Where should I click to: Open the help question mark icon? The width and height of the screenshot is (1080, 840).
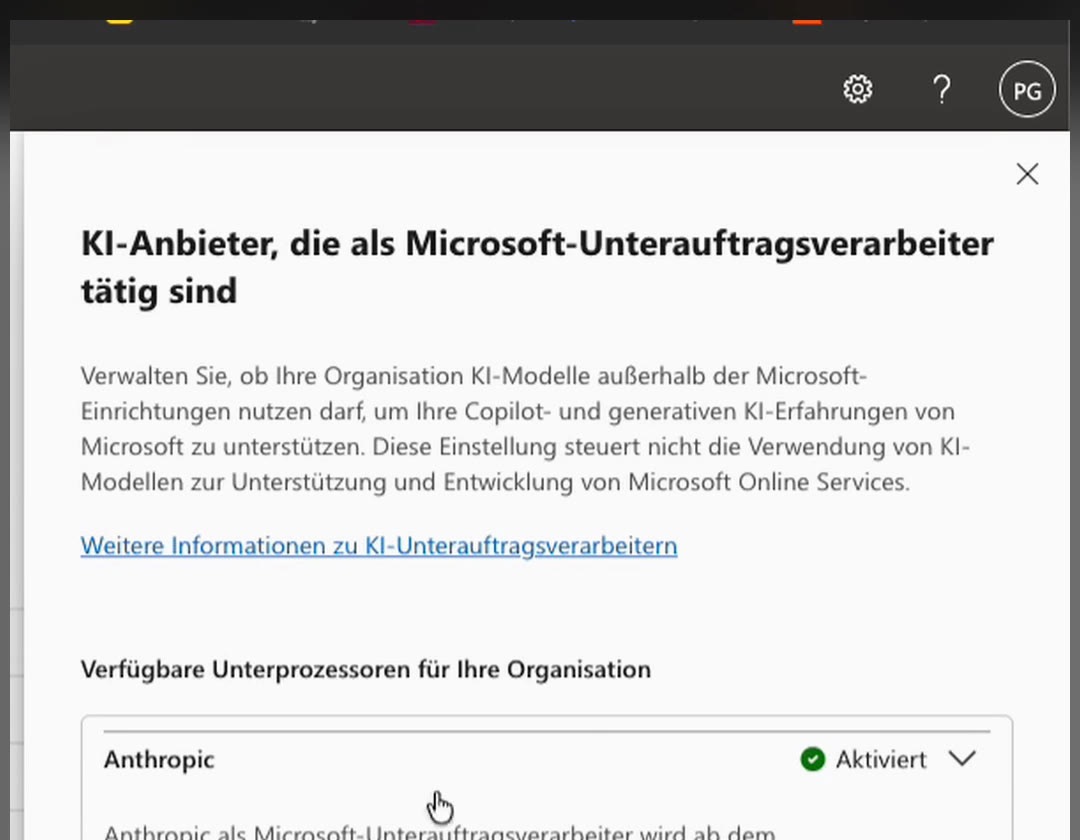coord(942,90)
